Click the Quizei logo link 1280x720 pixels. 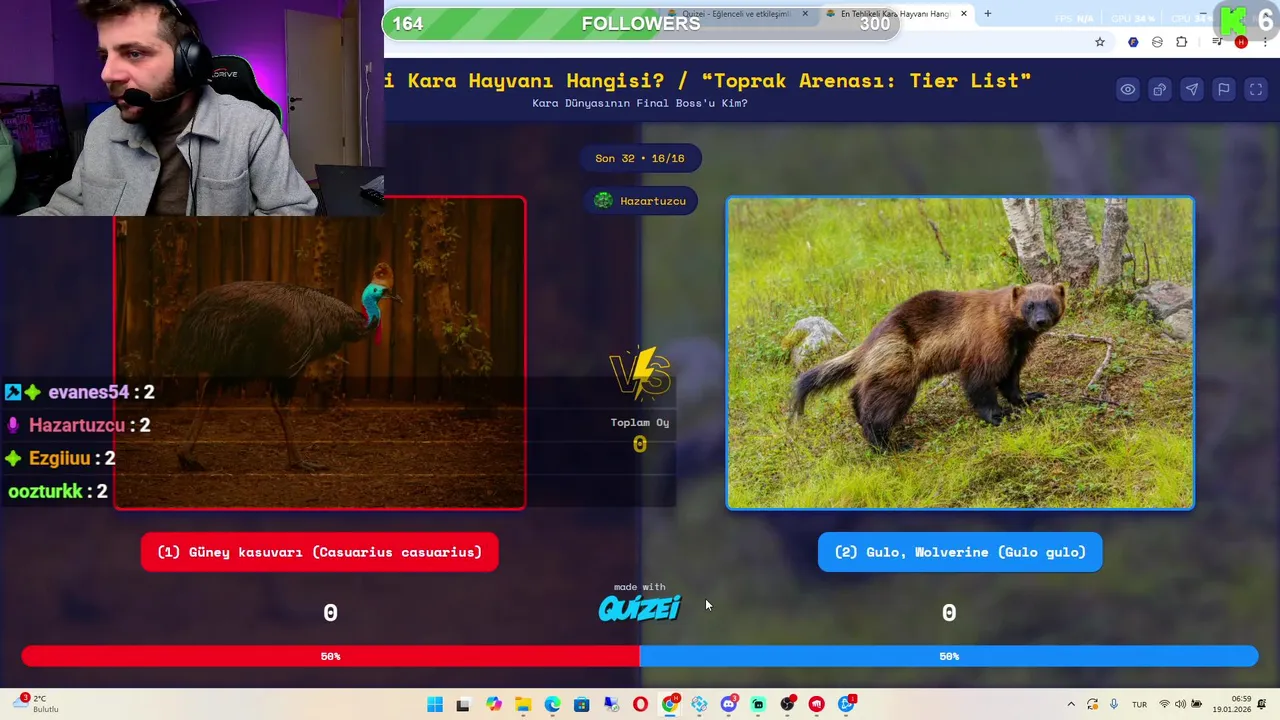640,608
